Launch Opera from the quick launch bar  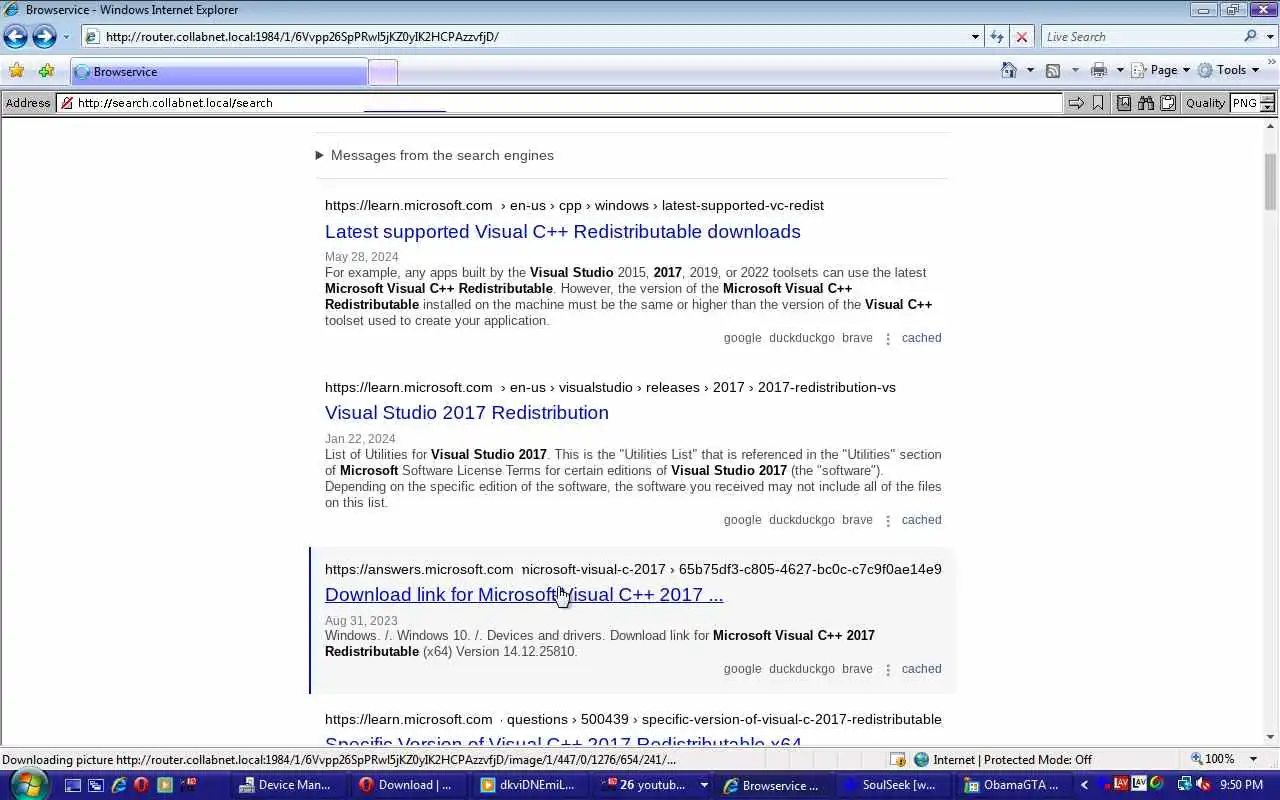click(141, 785)
